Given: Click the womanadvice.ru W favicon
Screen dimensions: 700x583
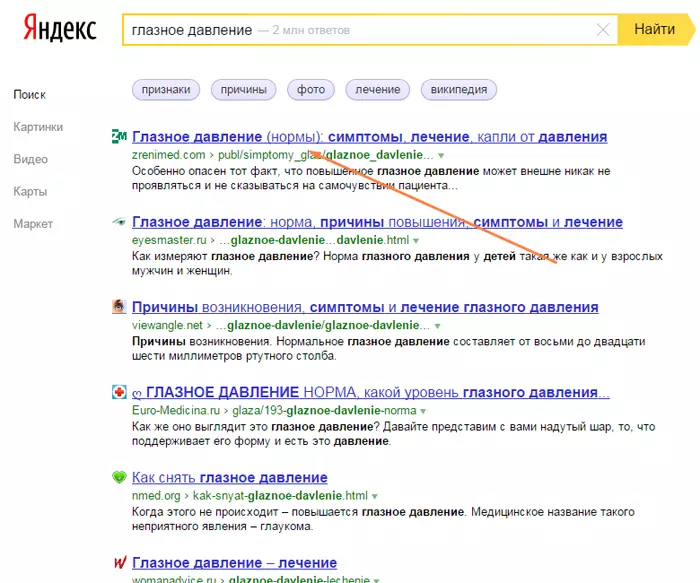Looking at the screenshot, I should pyautogui.click(x=120, y=562).
